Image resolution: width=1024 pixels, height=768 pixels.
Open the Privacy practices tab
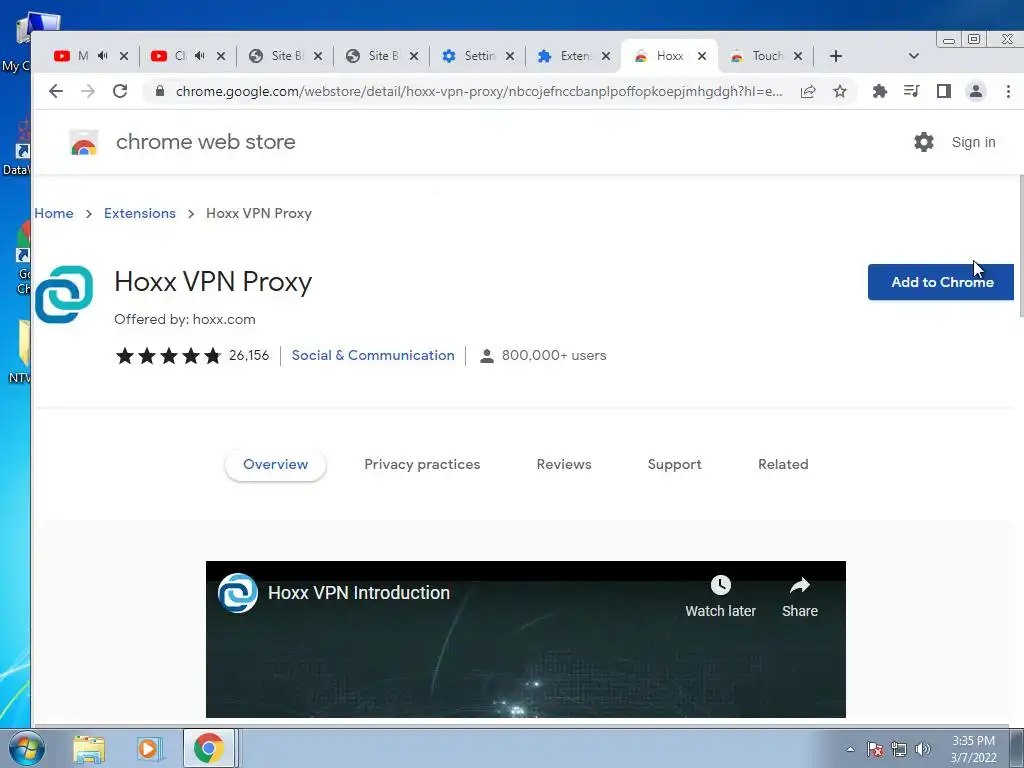pyautogui.click(x=422, y=464)
